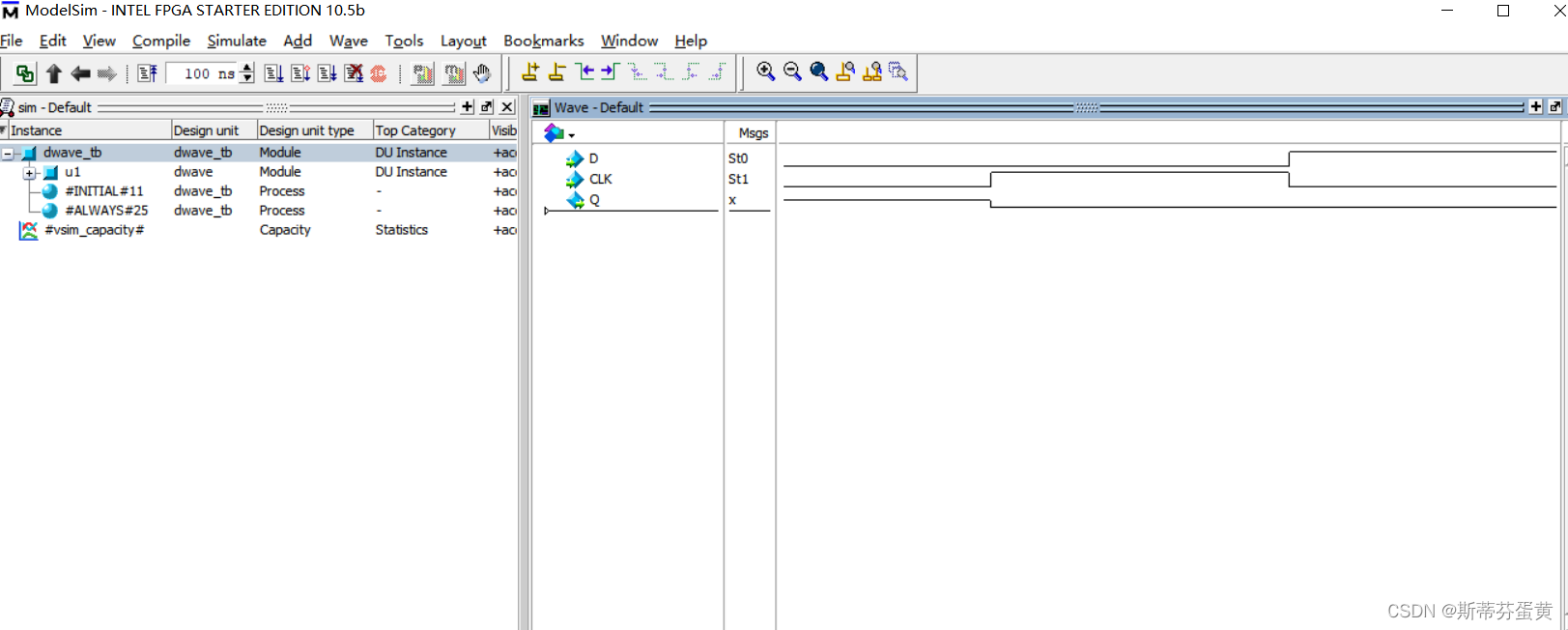Select signal D in the Wave pane
Image resolution: width=1568 pixels, height=630 pixels.
click(x=593, y=158)
